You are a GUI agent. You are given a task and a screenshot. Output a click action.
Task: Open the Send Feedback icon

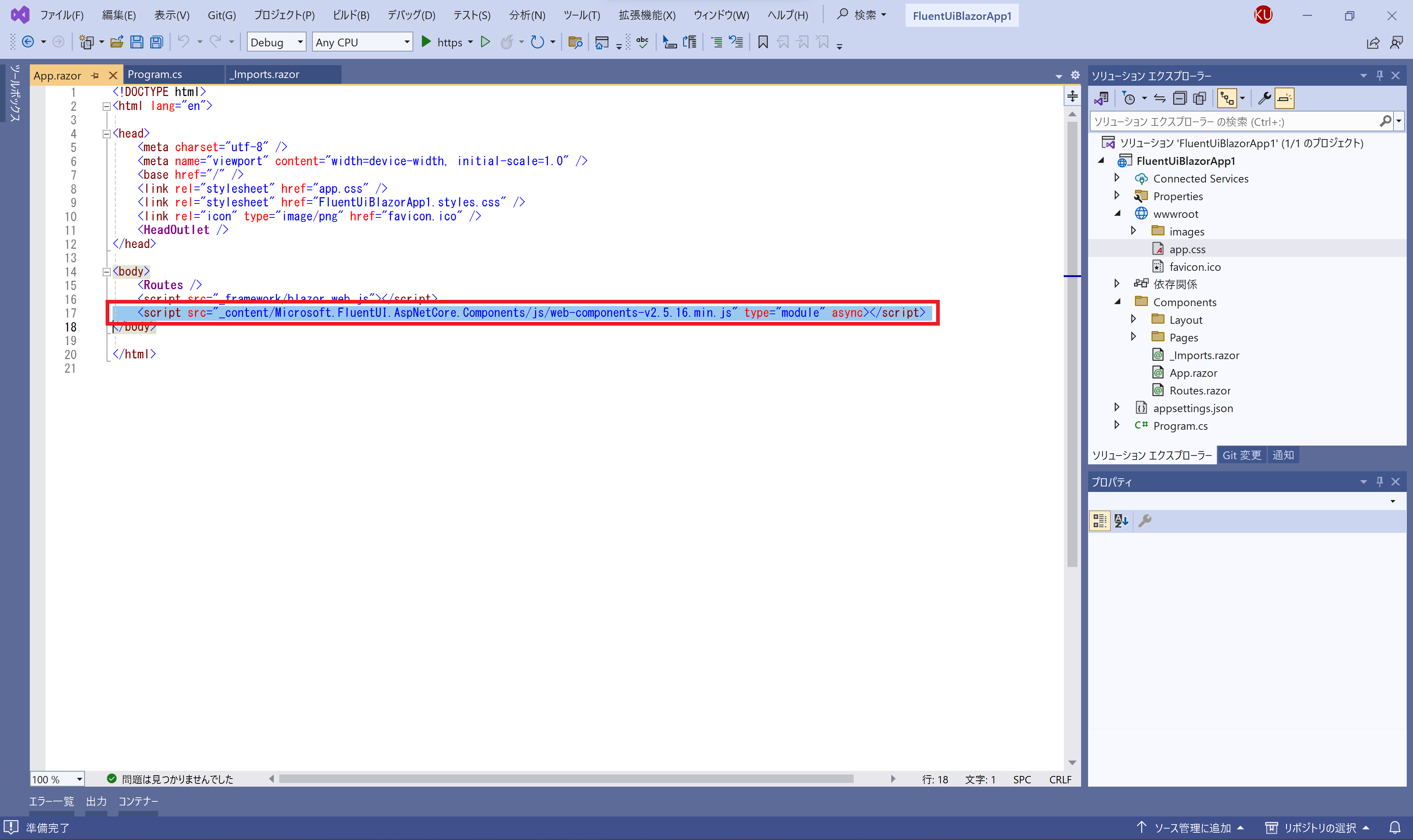[x=1396, y=43]
